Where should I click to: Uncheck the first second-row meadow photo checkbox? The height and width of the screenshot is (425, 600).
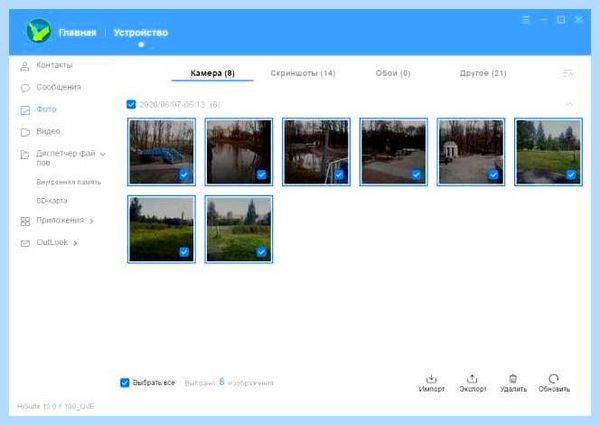(x=184, y=252)
